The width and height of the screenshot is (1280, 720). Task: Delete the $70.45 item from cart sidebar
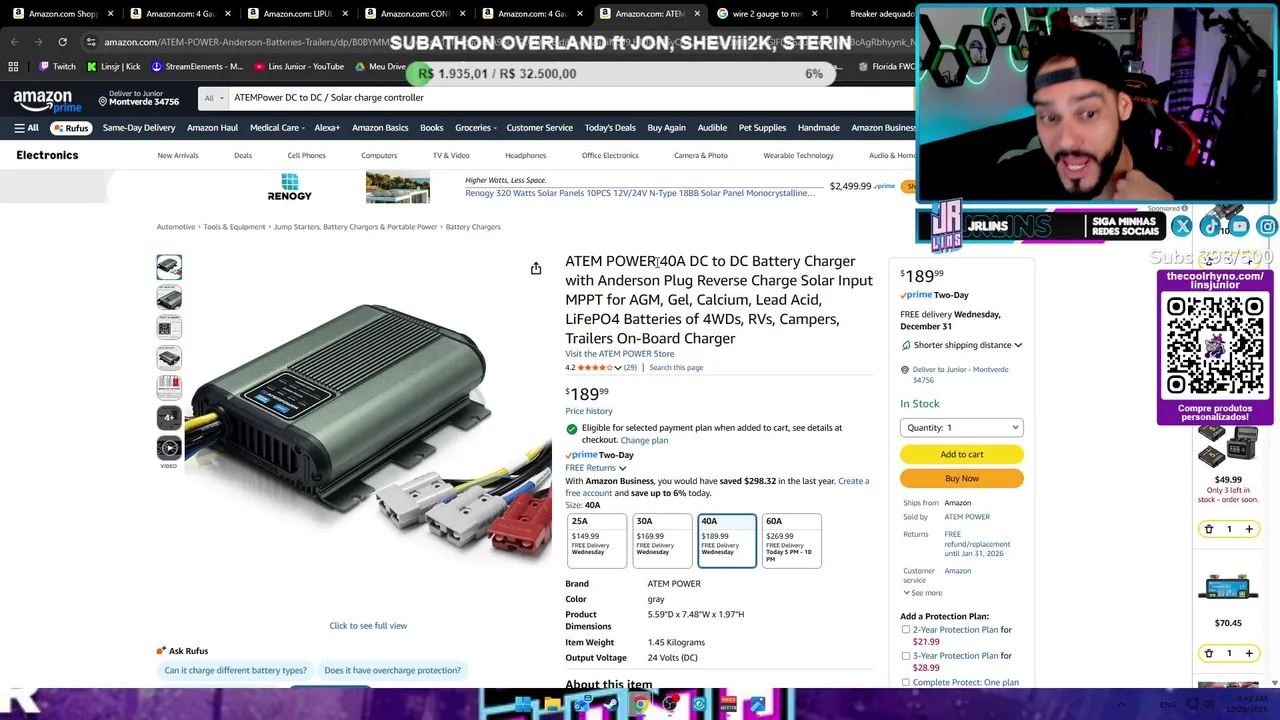(1208, 653)
